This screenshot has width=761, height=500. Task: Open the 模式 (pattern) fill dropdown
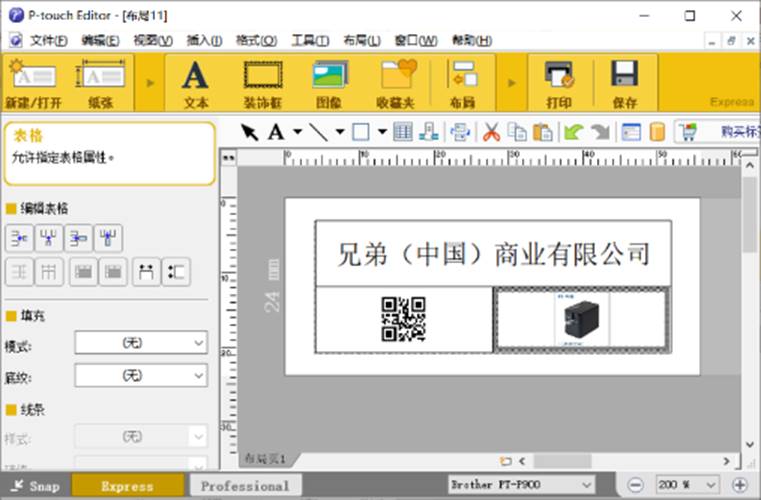point(141,343)
